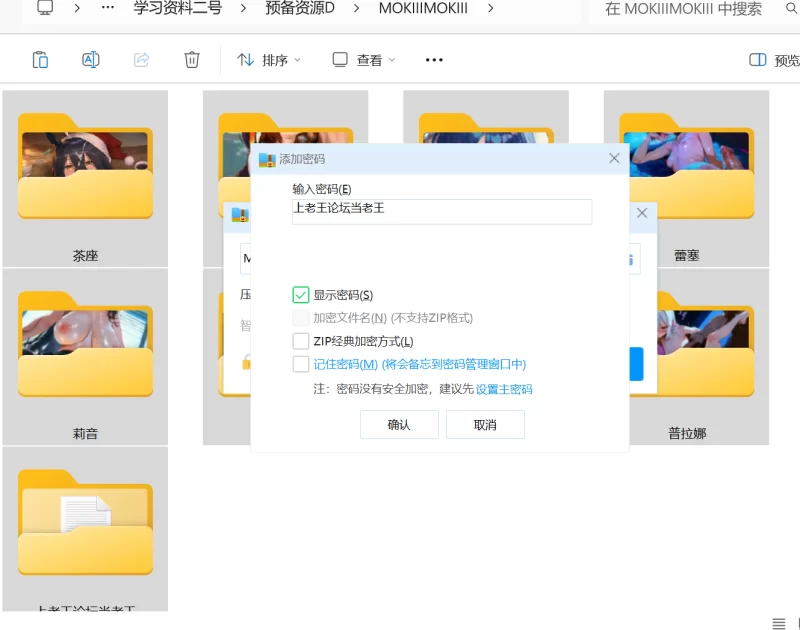Expand the address bar ellipsis for hidden path
Screen dimensions: 800x630
pos(108,8)
